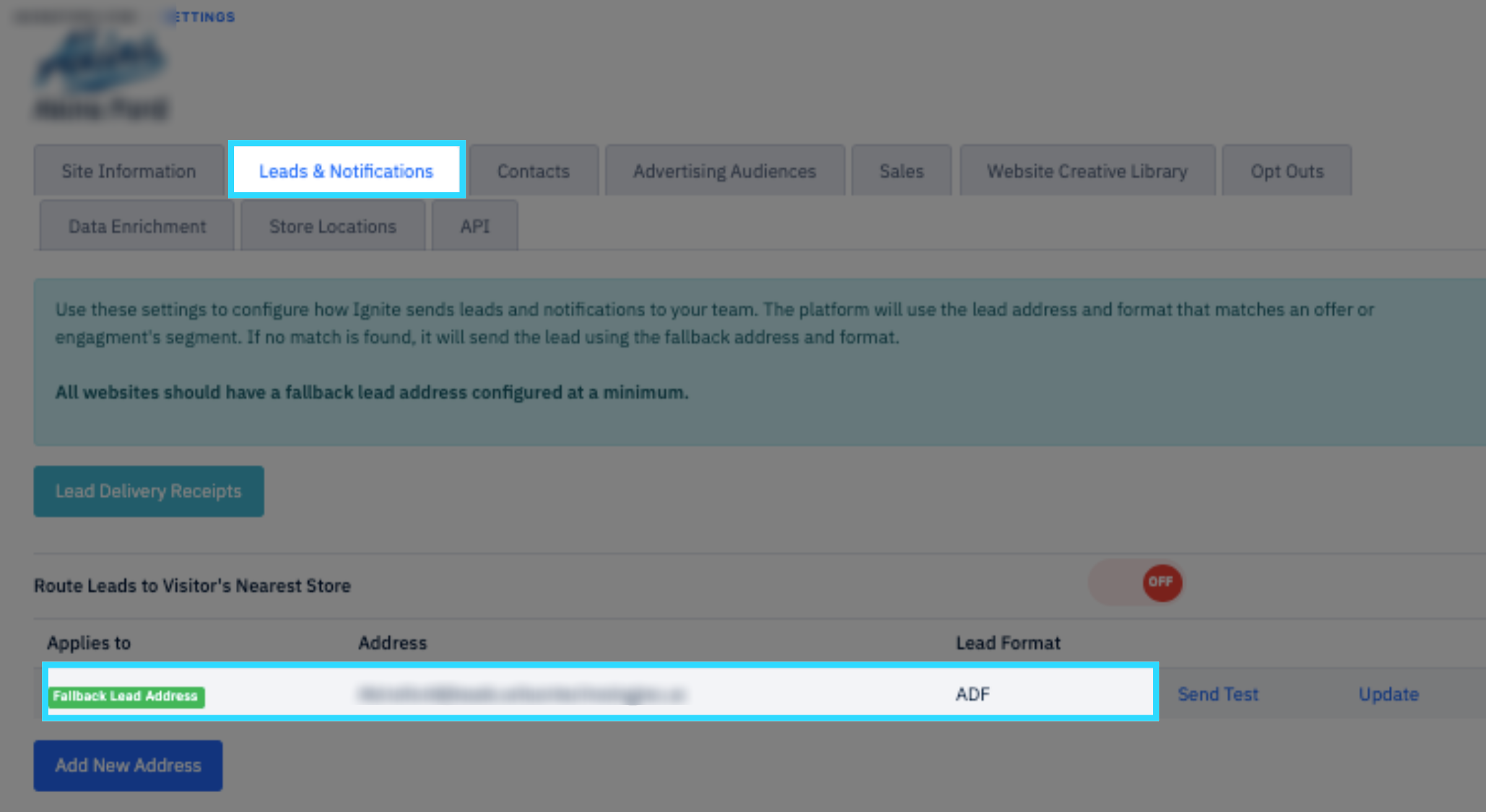Click the Lead Delivery Receipts button
The width and height of the screenshot is (1486, 812).
tap(149, 491)
